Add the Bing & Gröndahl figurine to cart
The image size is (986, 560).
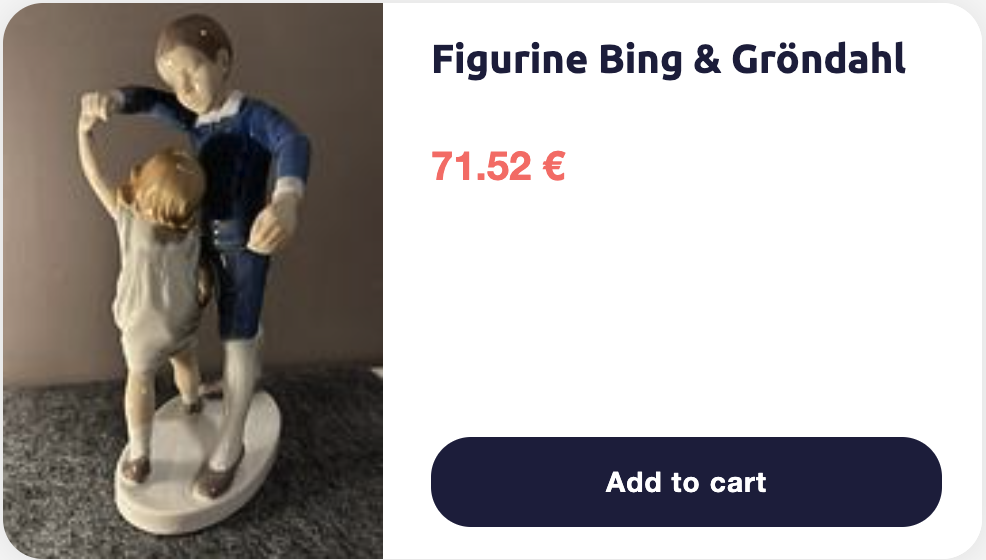686,482
